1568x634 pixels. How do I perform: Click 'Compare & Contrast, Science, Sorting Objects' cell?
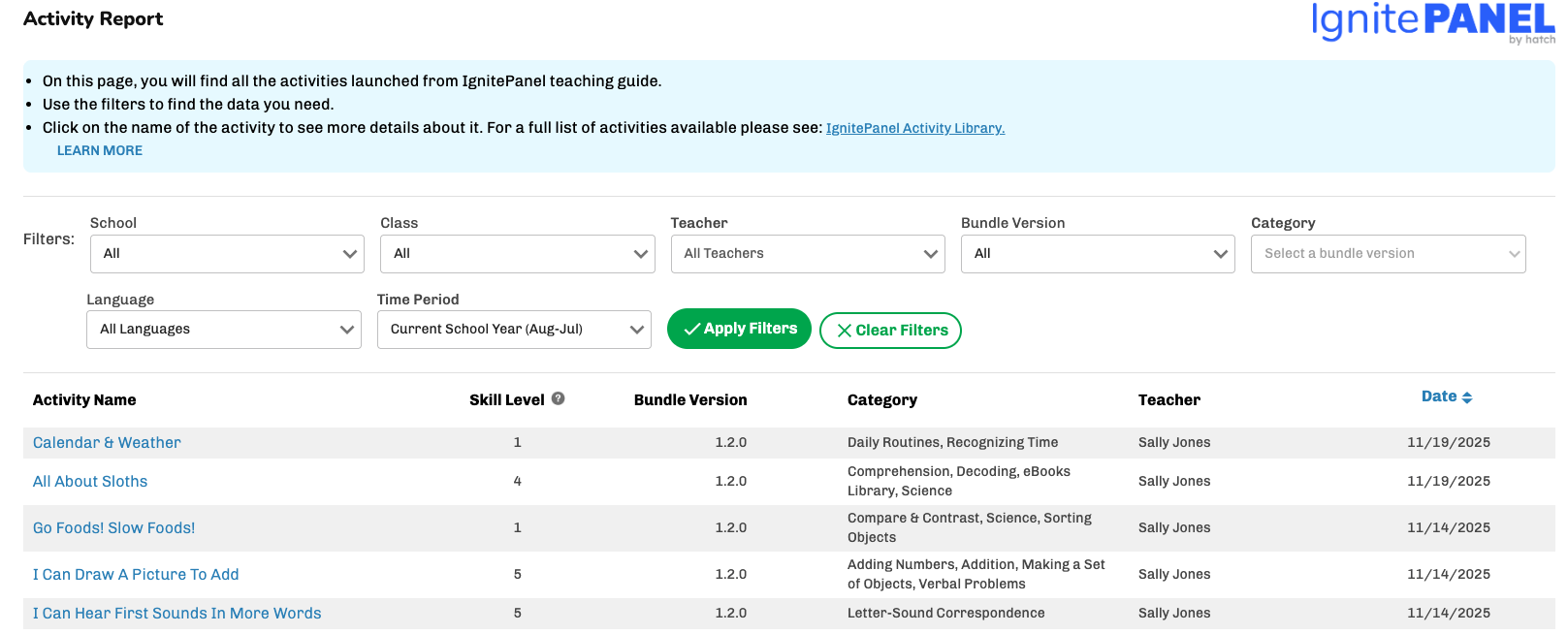970,528
